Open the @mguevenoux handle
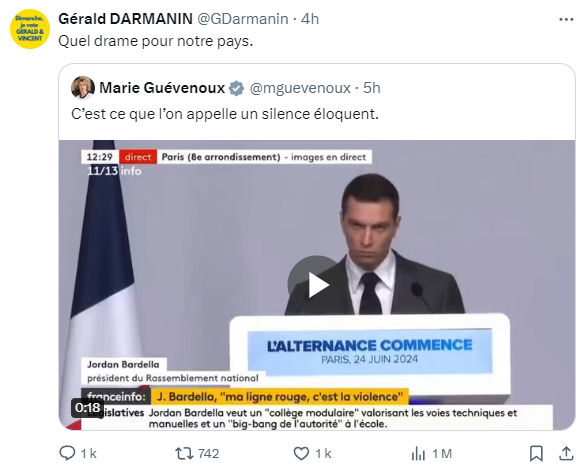This screenshot has width=586, height=471. 300,88
